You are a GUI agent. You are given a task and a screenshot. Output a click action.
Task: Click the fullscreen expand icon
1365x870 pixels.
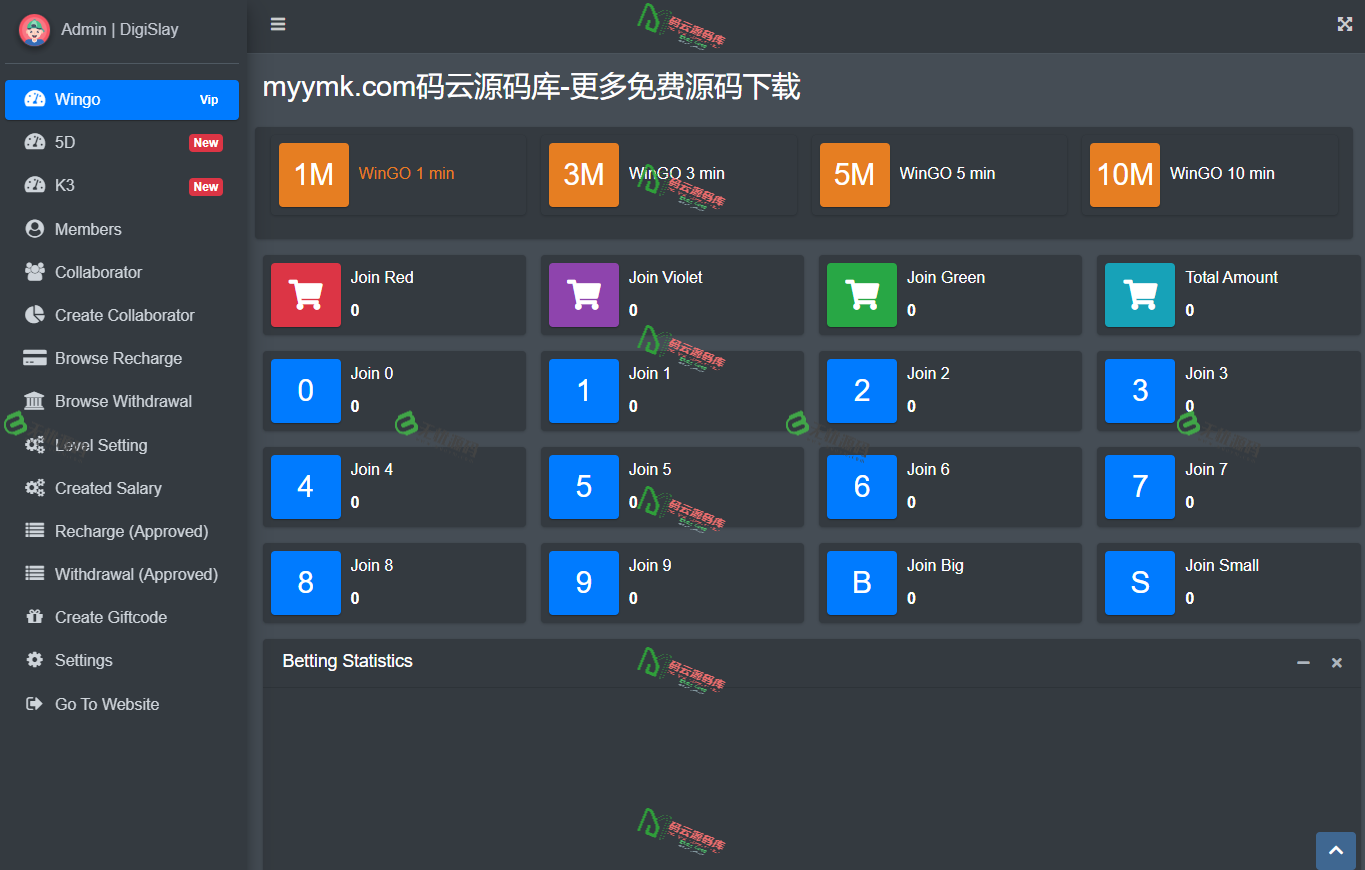tap(1344, 24)
